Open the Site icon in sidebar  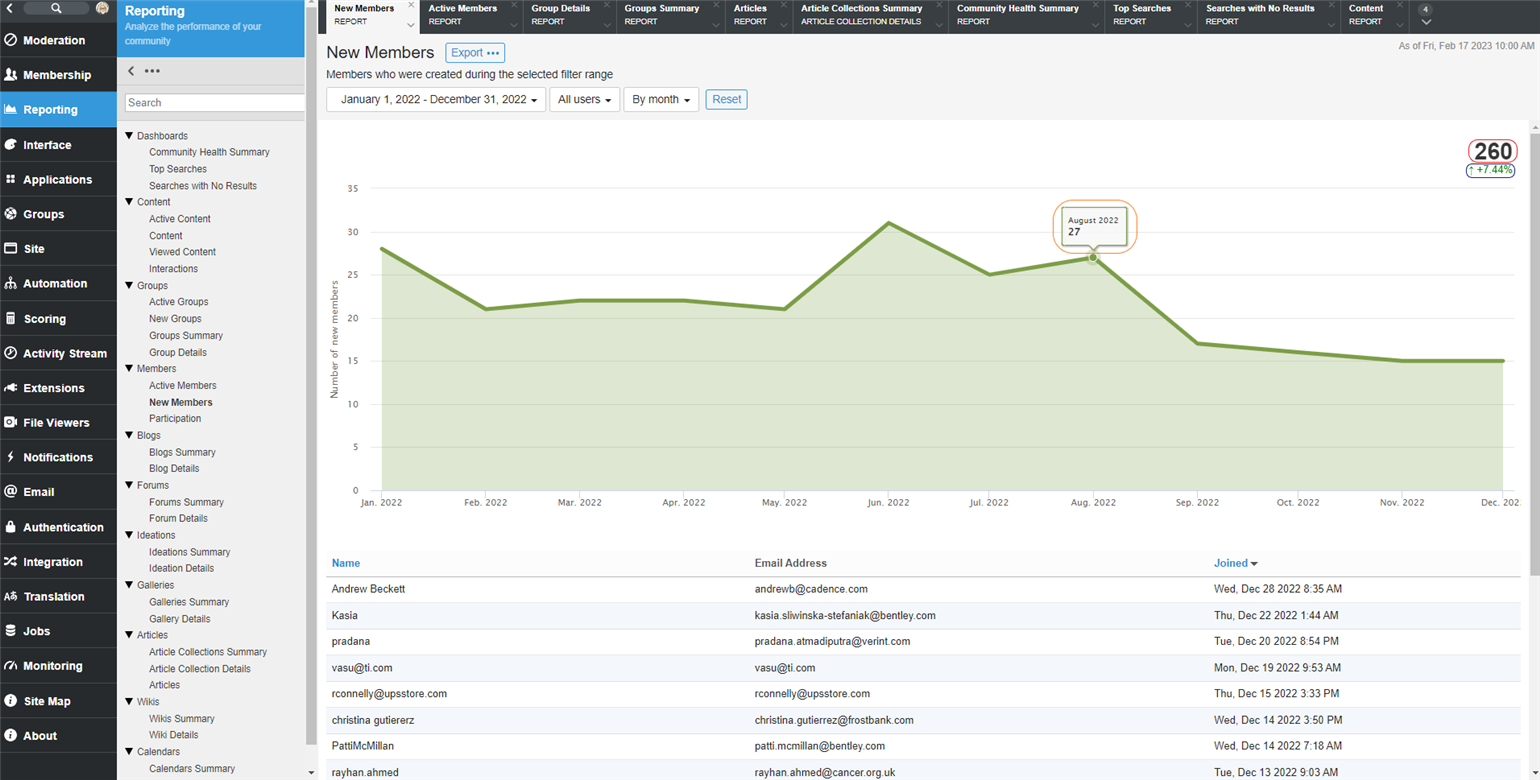11,249
